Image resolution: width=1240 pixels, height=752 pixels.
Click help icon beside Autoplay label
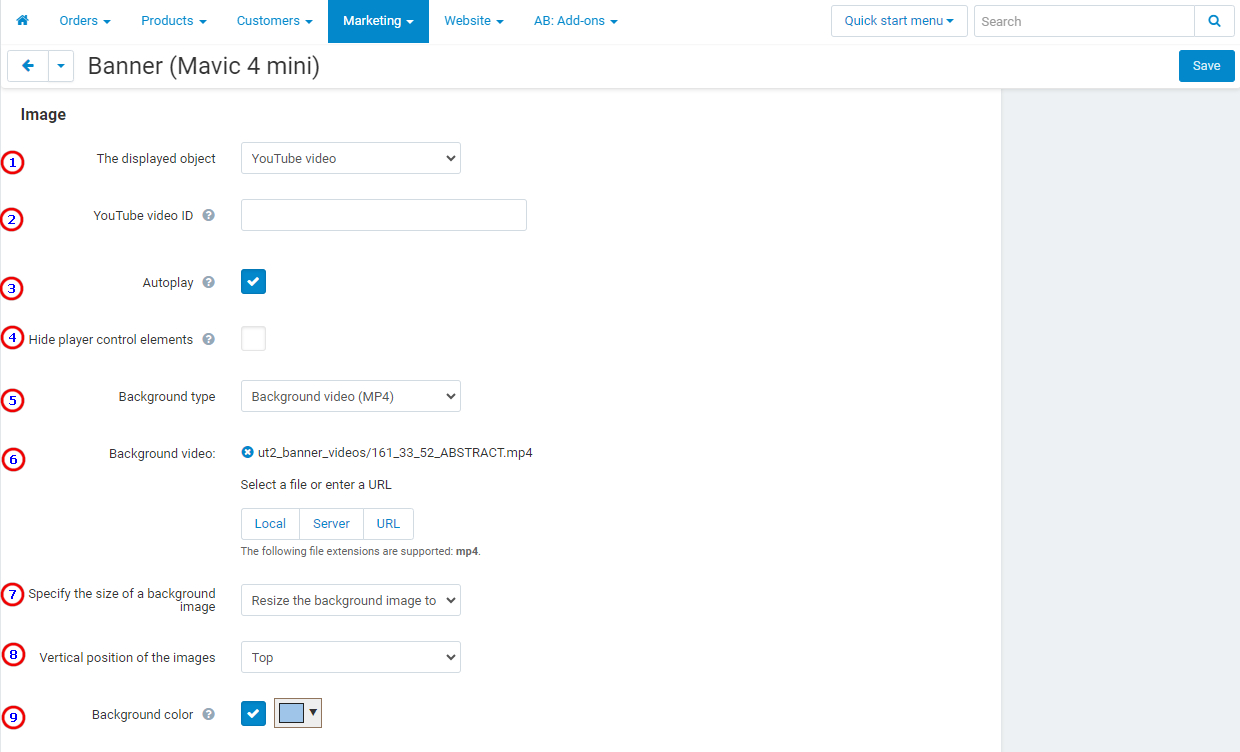point(209,283)
